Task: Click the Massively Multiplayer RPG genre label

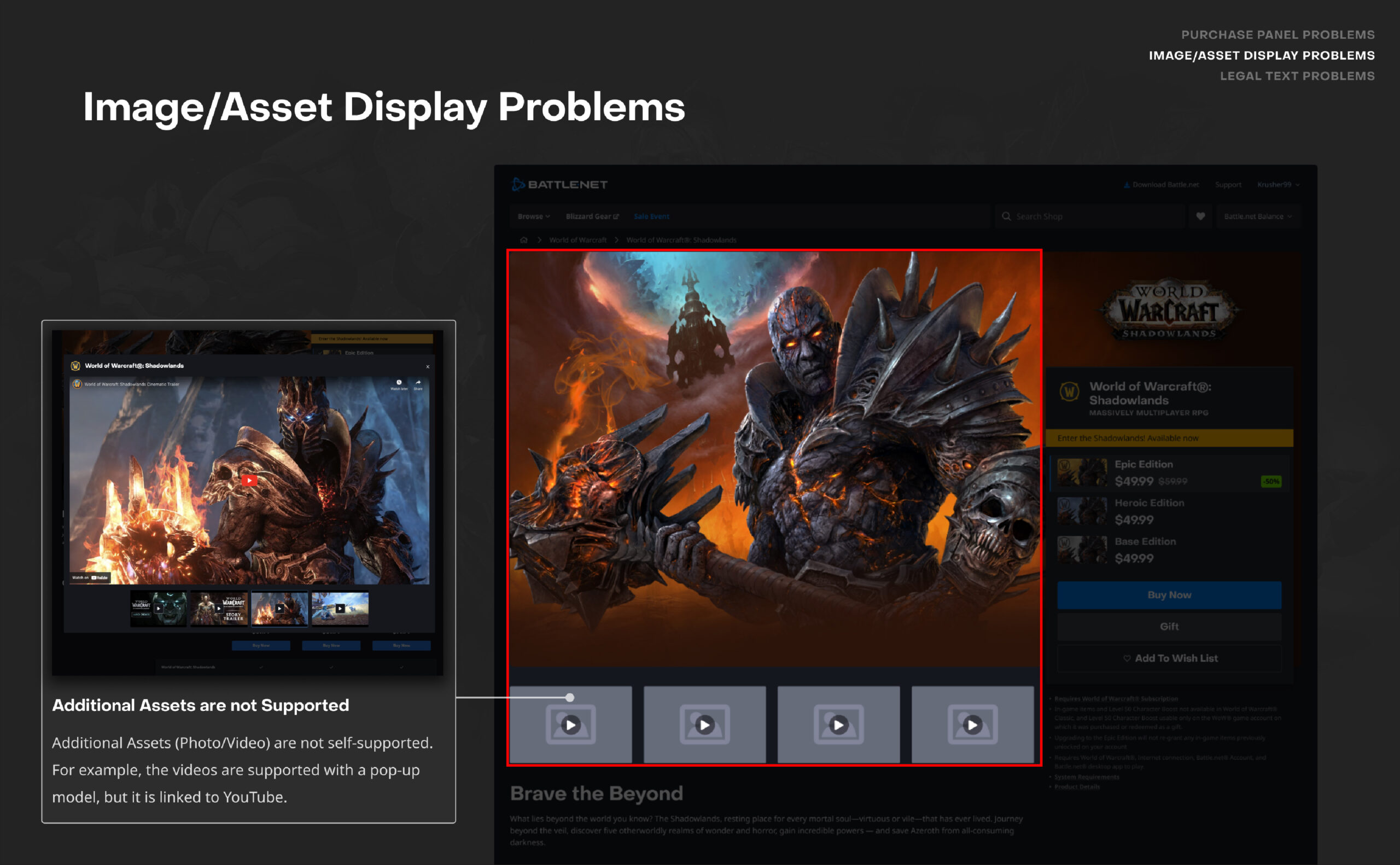Action: (x=1148, y=412)
